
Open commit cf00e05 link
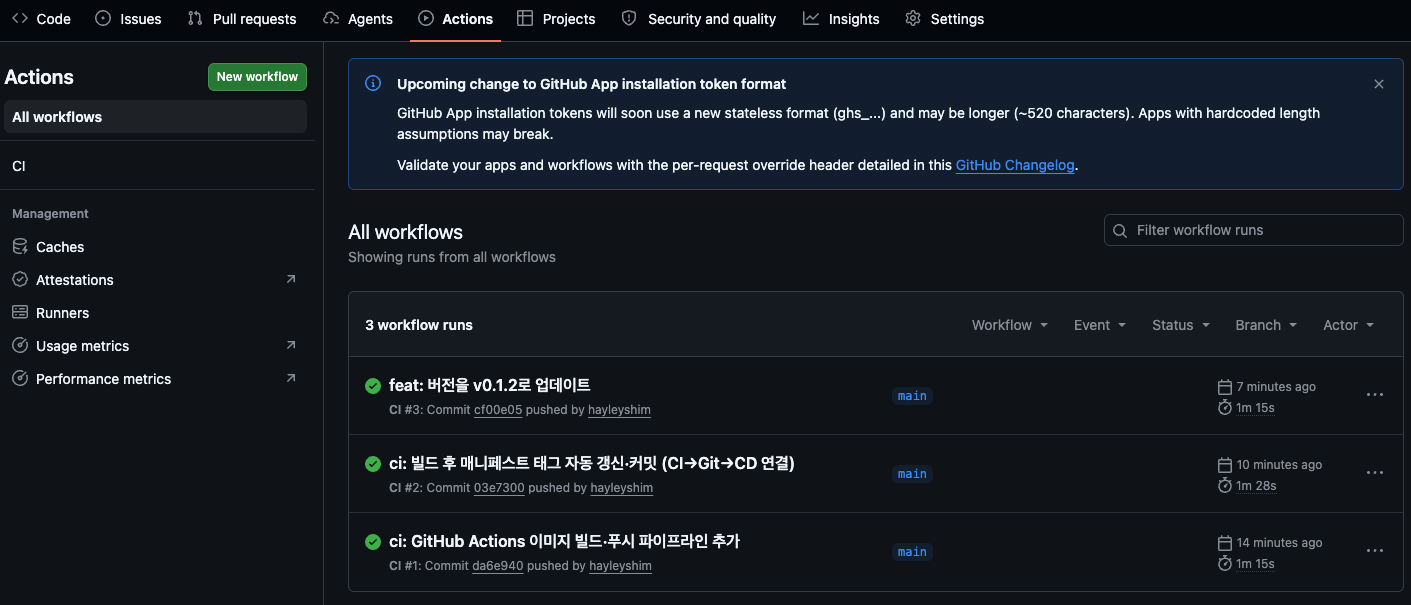[x=498, y=410]
